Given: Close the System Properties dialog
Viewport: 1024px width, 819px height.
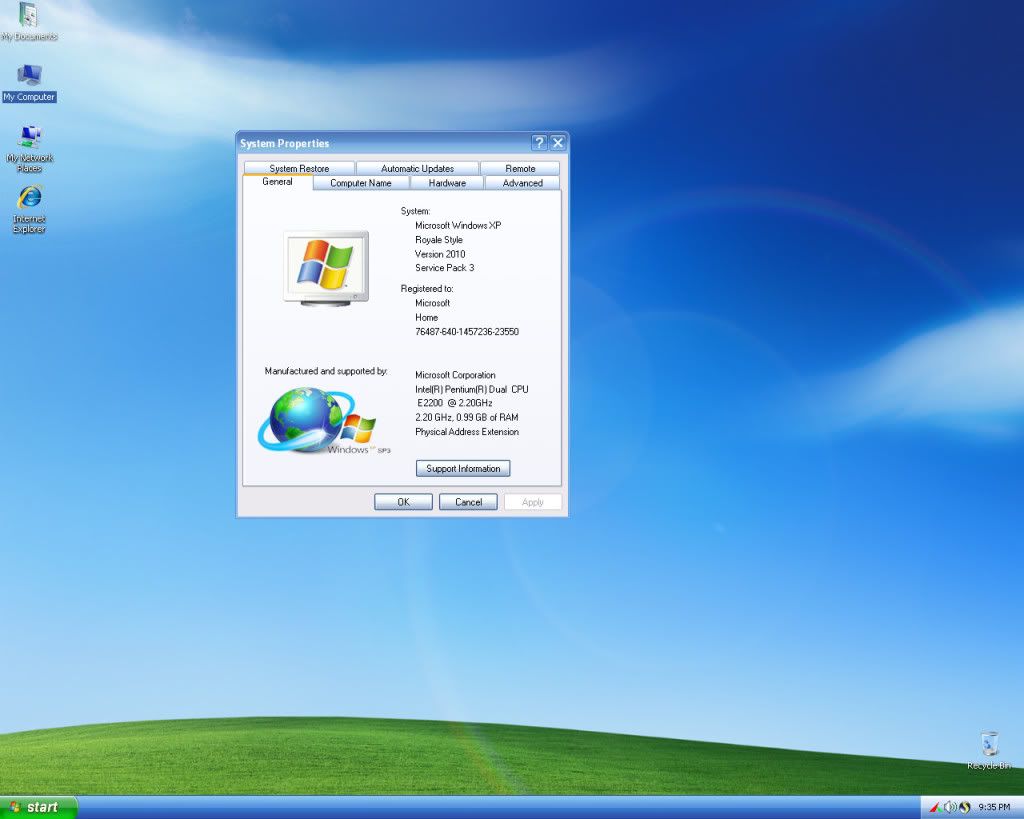Looking at the screenshot, I should 557,143.
